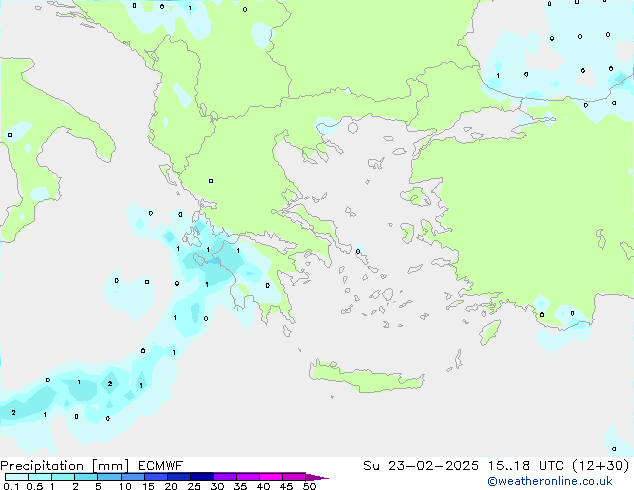Pick the 10–15 mm blue legend swatch

(x=133, y=477)
